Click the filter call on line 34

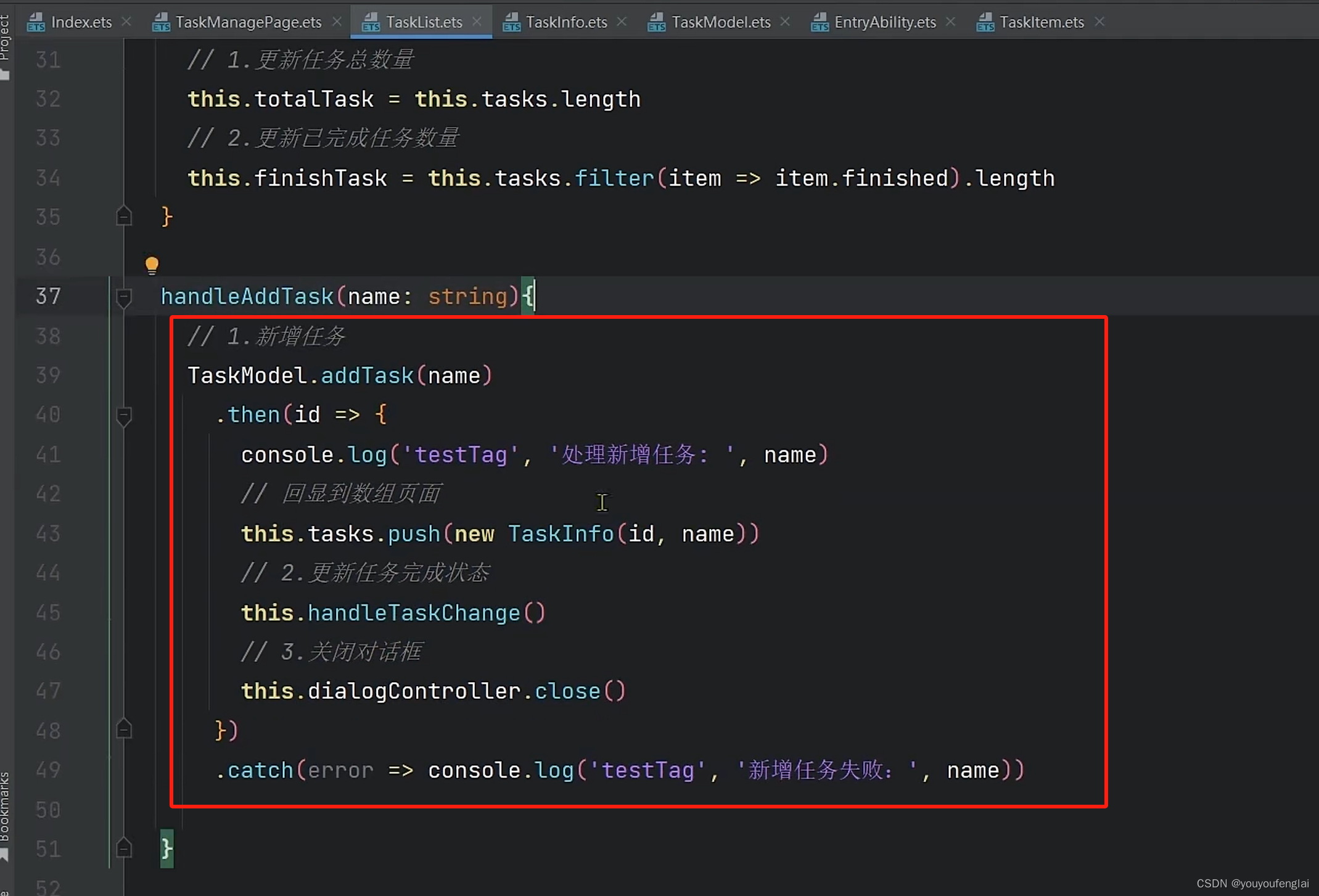coord(614,178)
